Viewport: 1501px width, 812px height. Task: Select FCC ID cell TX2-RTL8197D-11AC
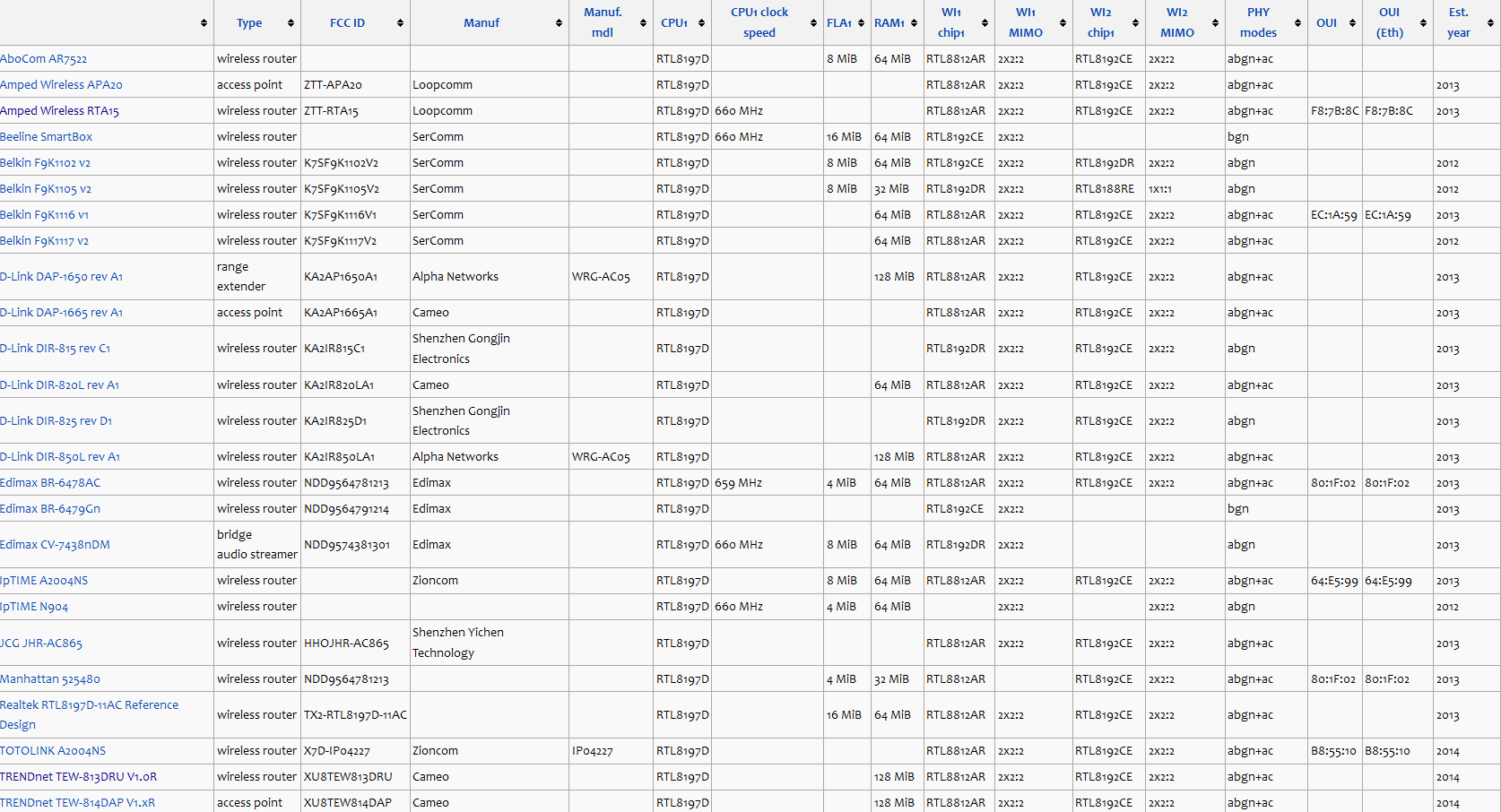point(356,715)
